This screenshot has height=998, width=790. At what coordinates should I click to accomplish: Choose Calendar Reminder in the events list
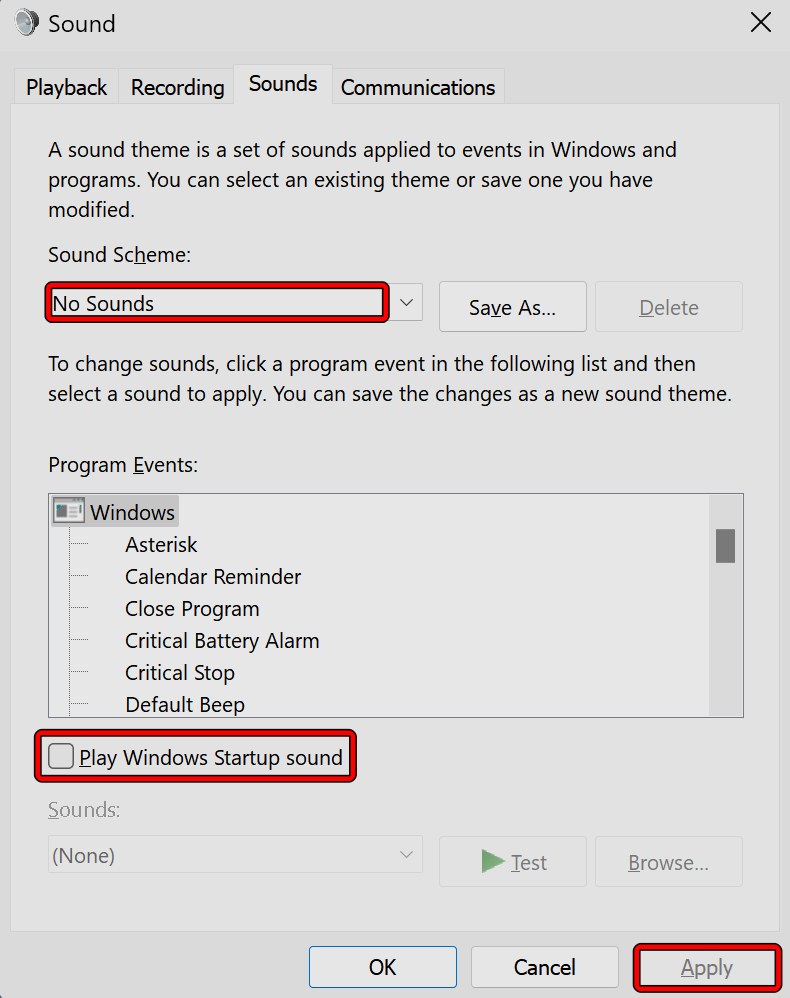coord(213,577)
